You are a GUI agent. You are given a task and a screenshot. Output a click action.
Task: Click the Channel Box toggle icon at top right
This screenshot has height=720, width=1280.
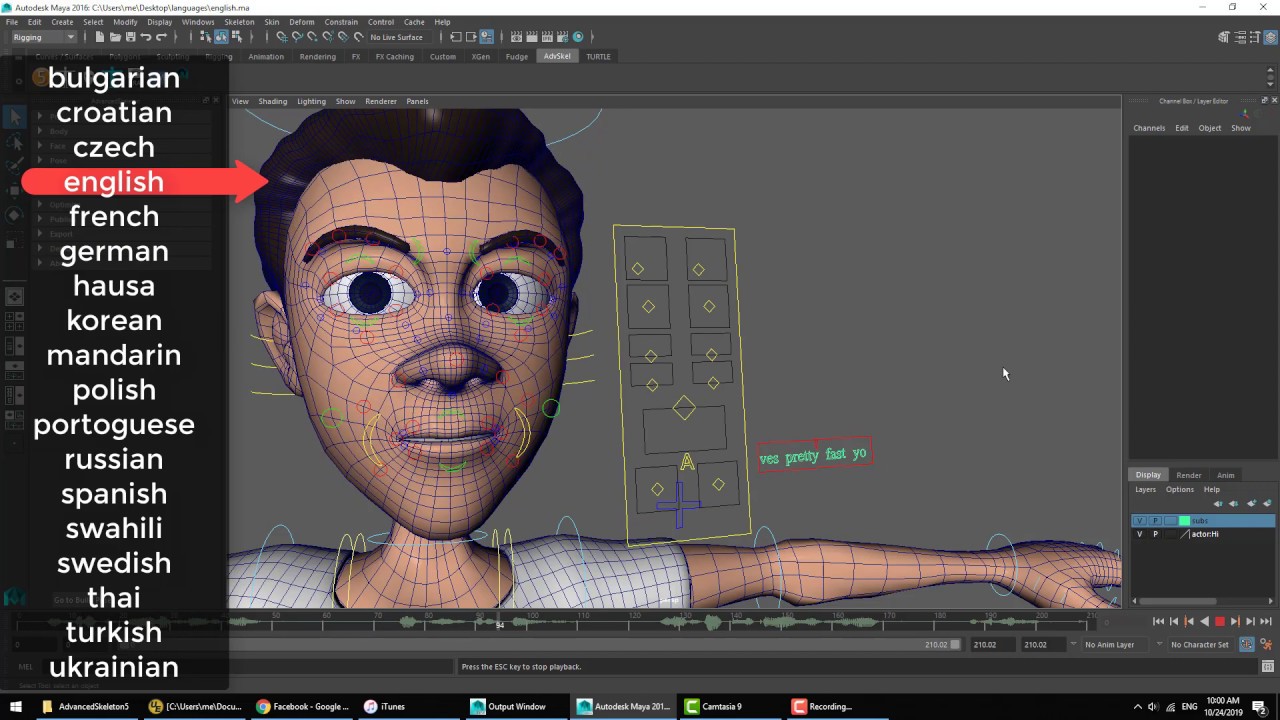(x=1269, y=37)
